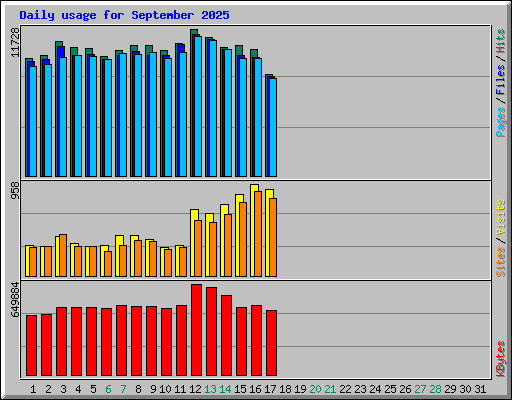The height and width of the screenshot is (400, 512).
Task: Click the day 31 axis label
Action: [480, 389]
